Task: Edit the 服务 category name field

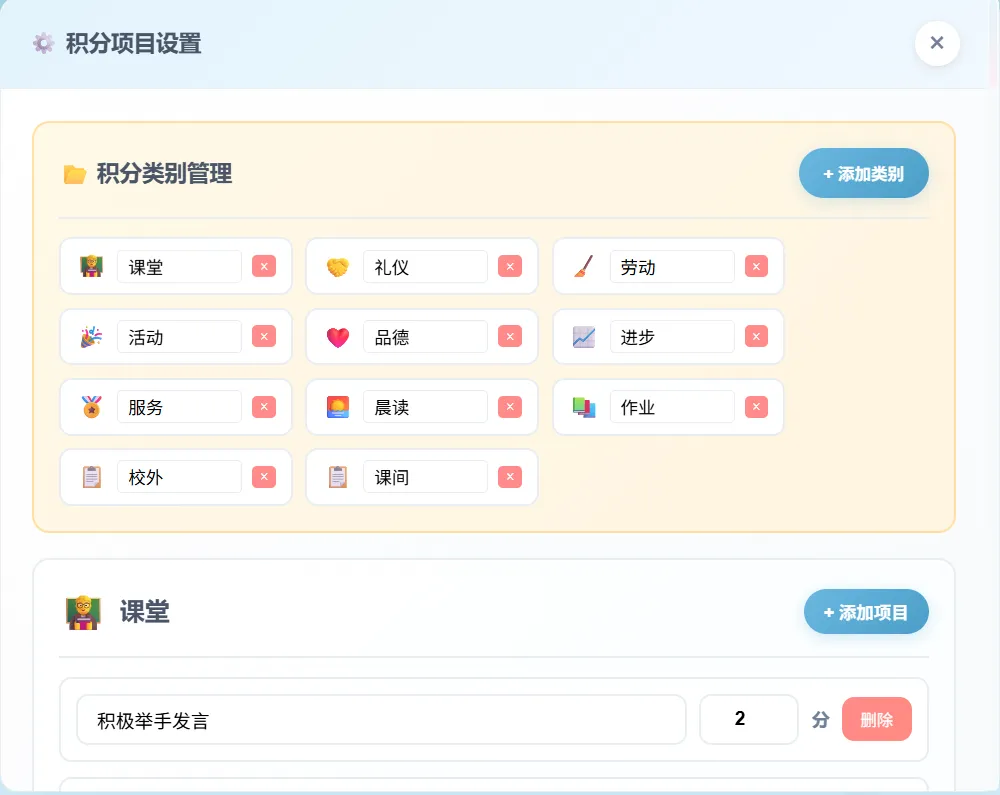Action: 179,407
